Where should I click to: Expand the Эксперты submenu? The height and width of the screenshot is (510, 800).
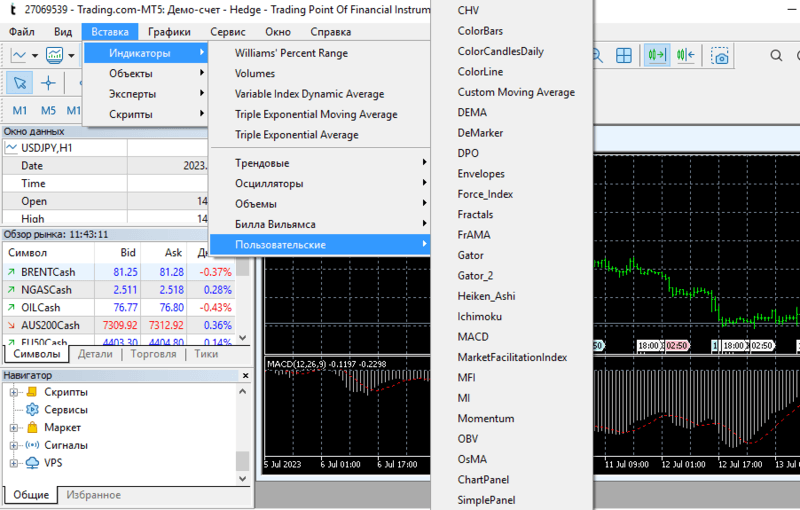[x=145, y=94]
